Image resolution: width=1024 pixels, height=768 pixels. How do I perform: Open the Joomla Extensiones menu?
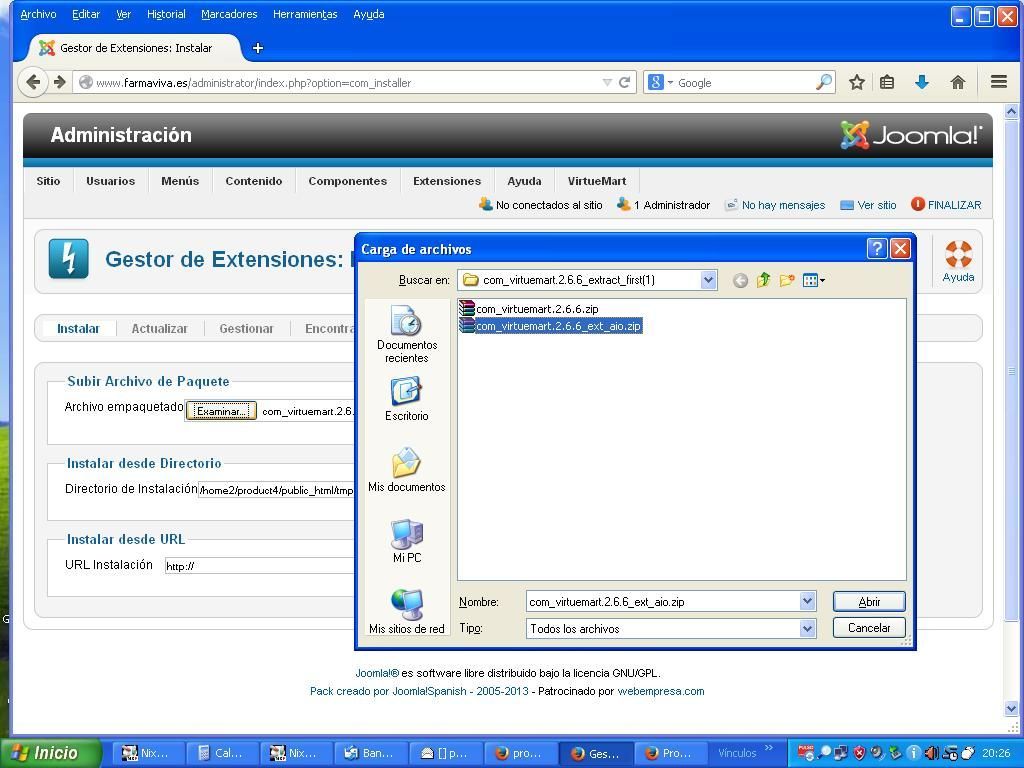(447, 181)
